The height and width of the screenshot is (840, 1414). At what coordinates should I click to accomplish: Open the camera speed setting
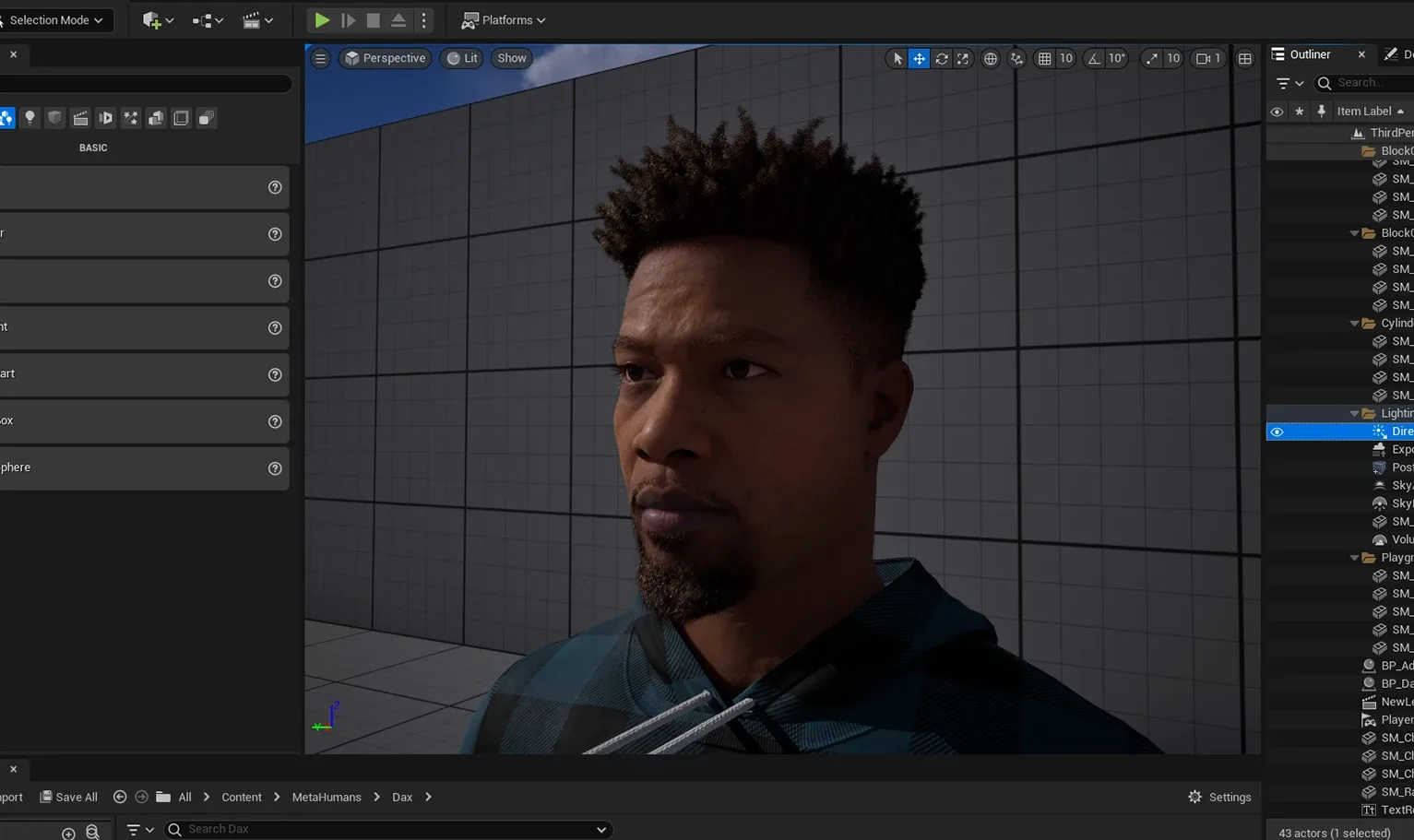click(x=1208, y=58)
